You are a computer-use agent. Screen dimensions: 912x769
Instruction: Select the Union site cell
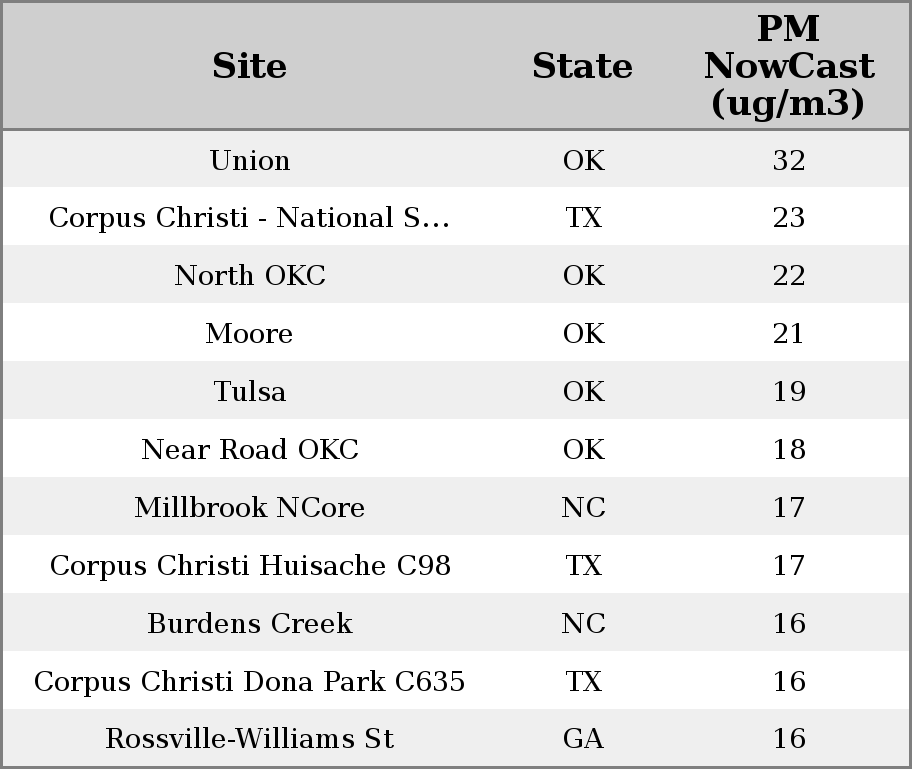pos(250,160)
